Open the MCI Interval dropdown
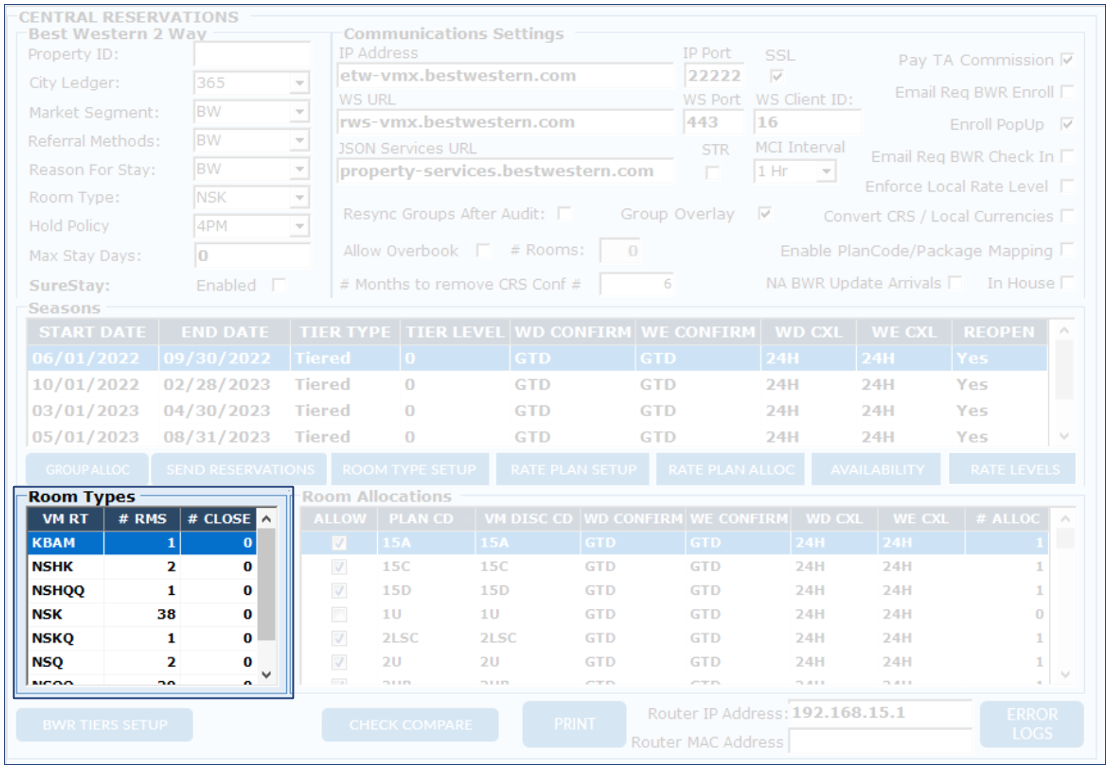The height and width of the screenshot is (770, 1110). point(825,172)
